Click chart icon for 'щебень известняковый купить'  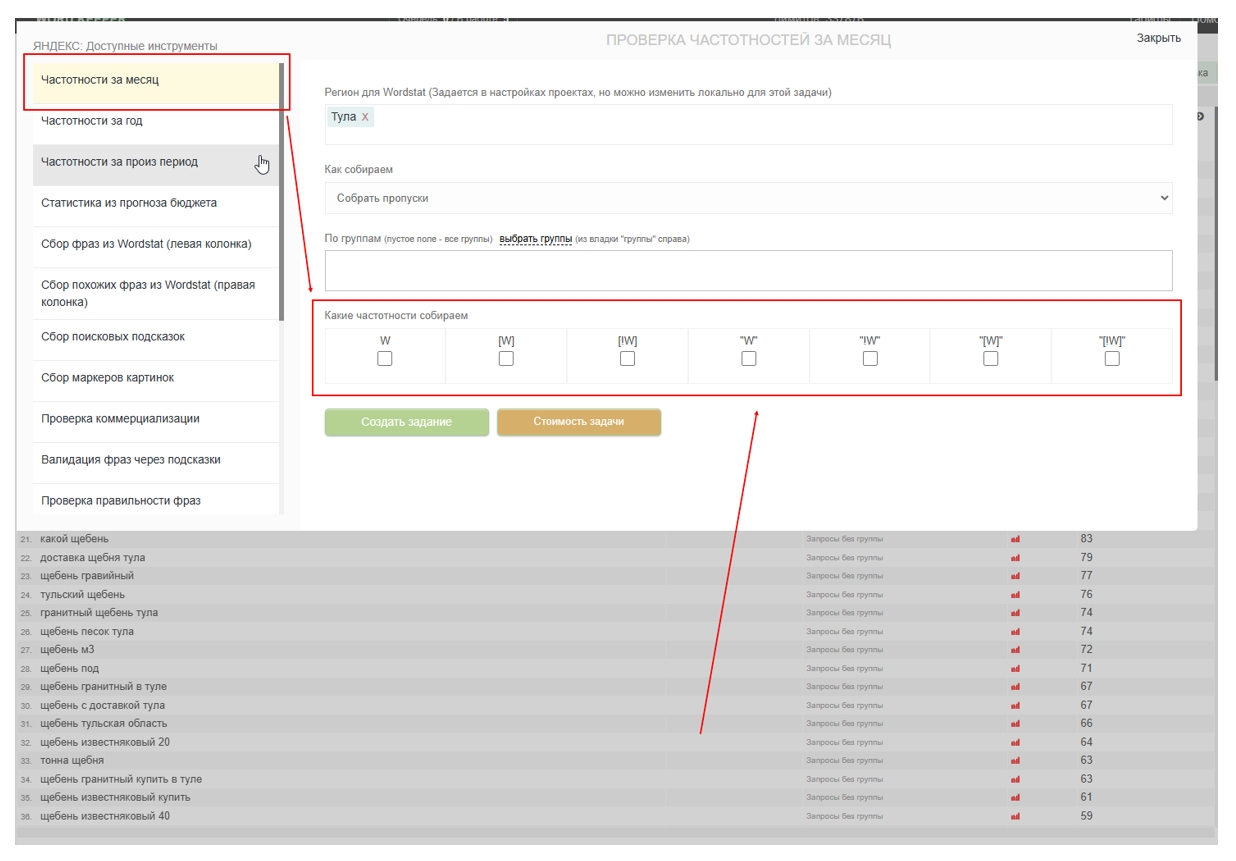click(x=1015, y=798)
